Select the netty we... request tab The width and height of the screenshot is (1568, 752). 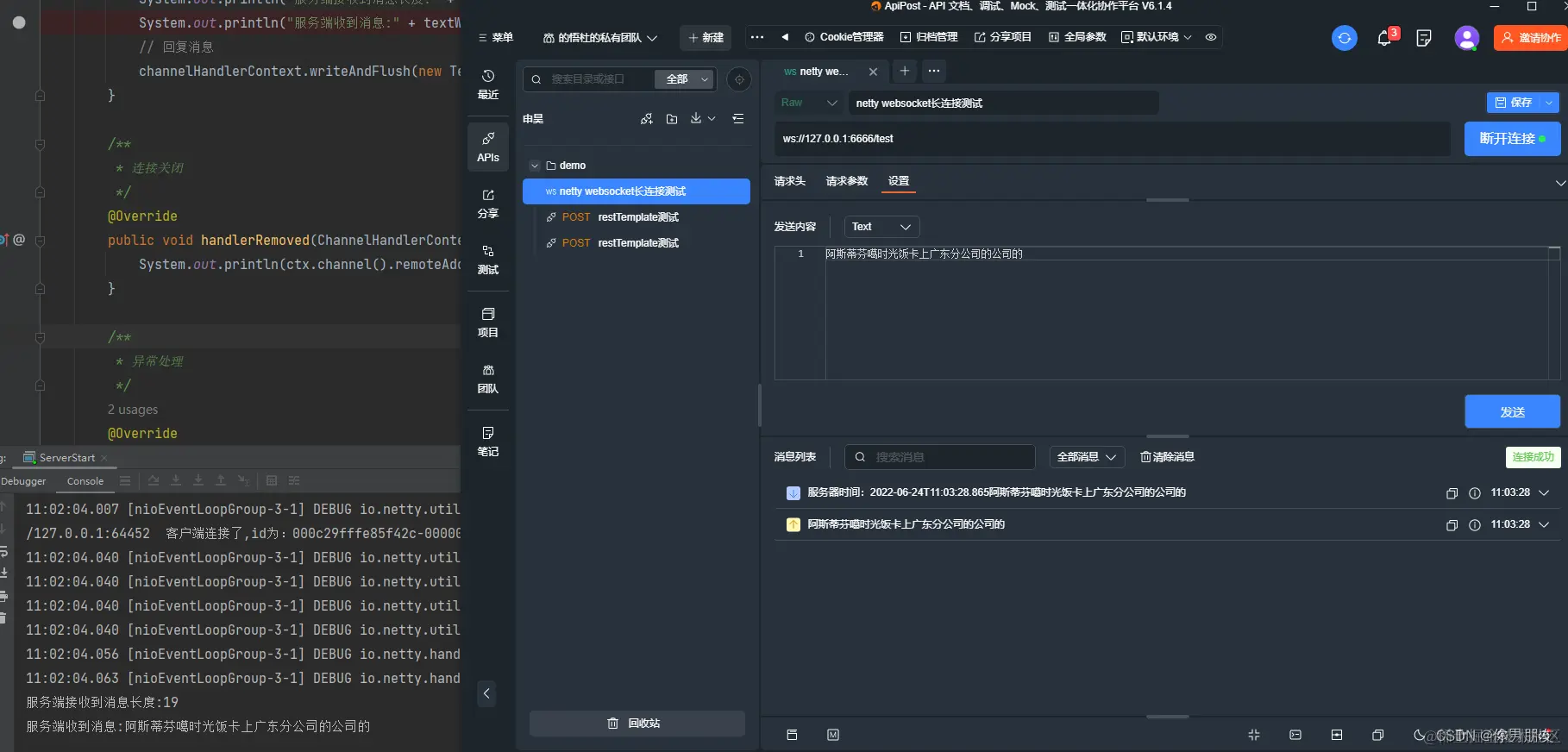click(x=816, y=72)
